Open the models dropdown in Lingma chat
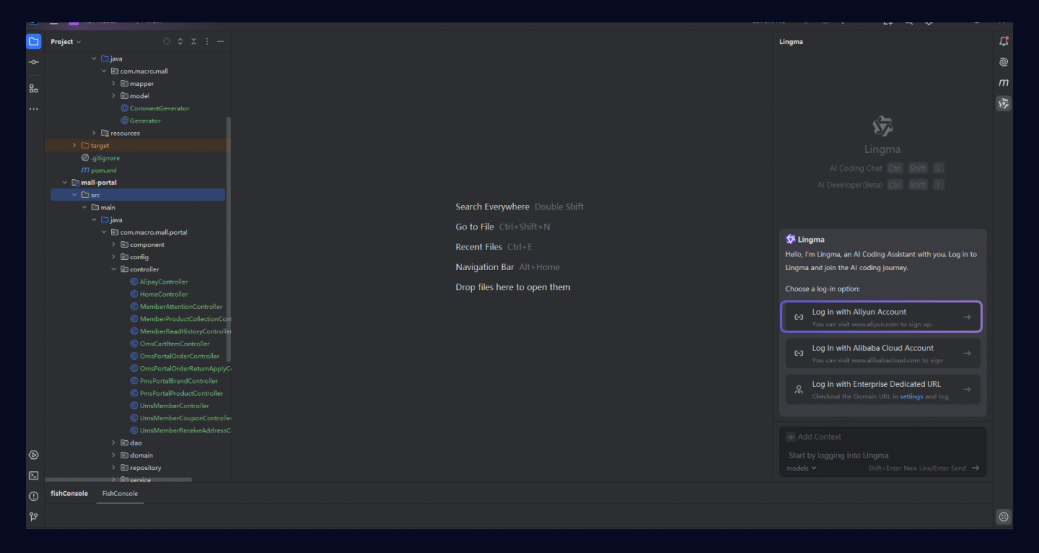 click(x=801, y=468)
